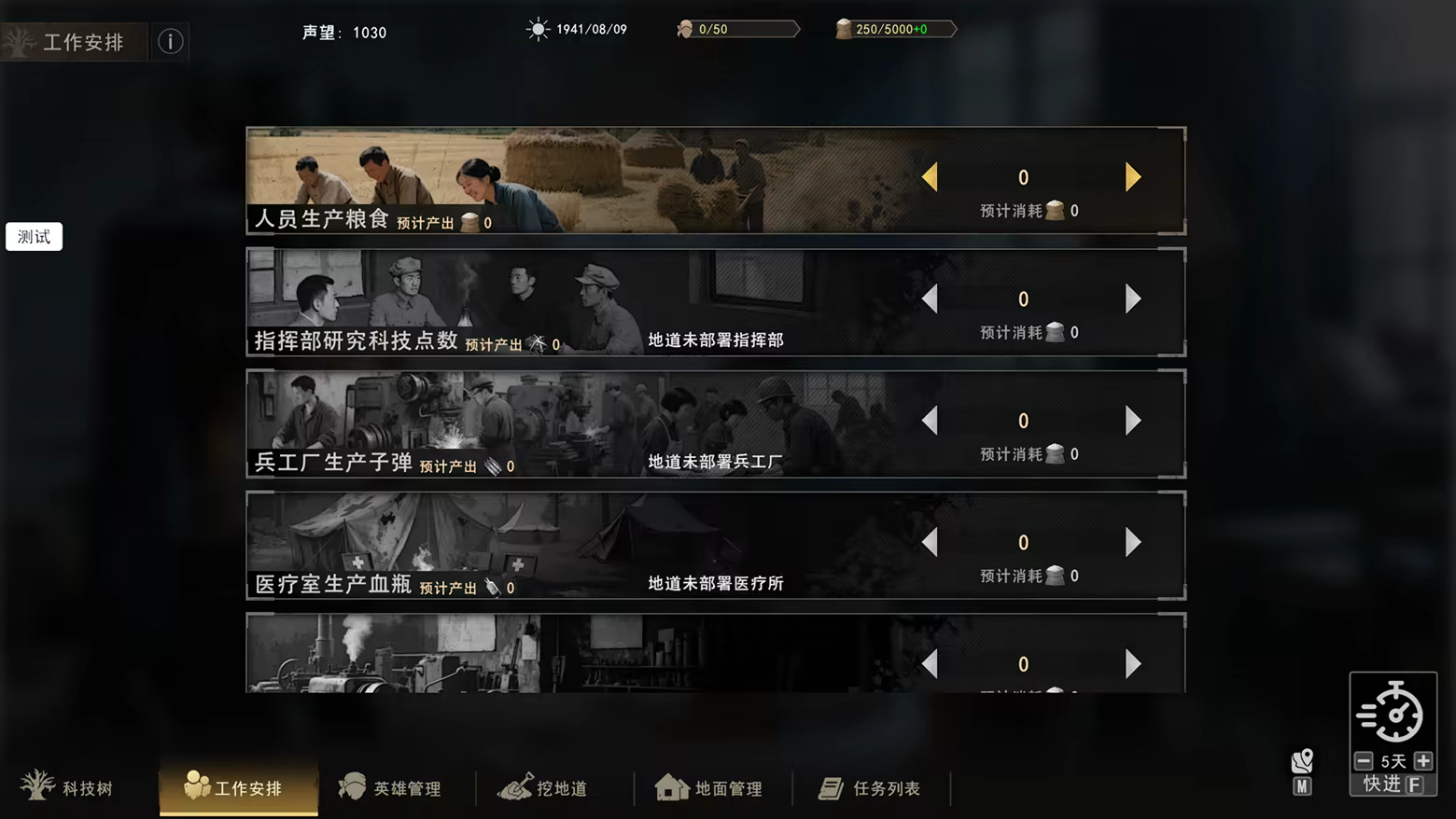Open the 科技树 tech tree tab
The height and width of the screenshot is (819, 1456).
66,787
